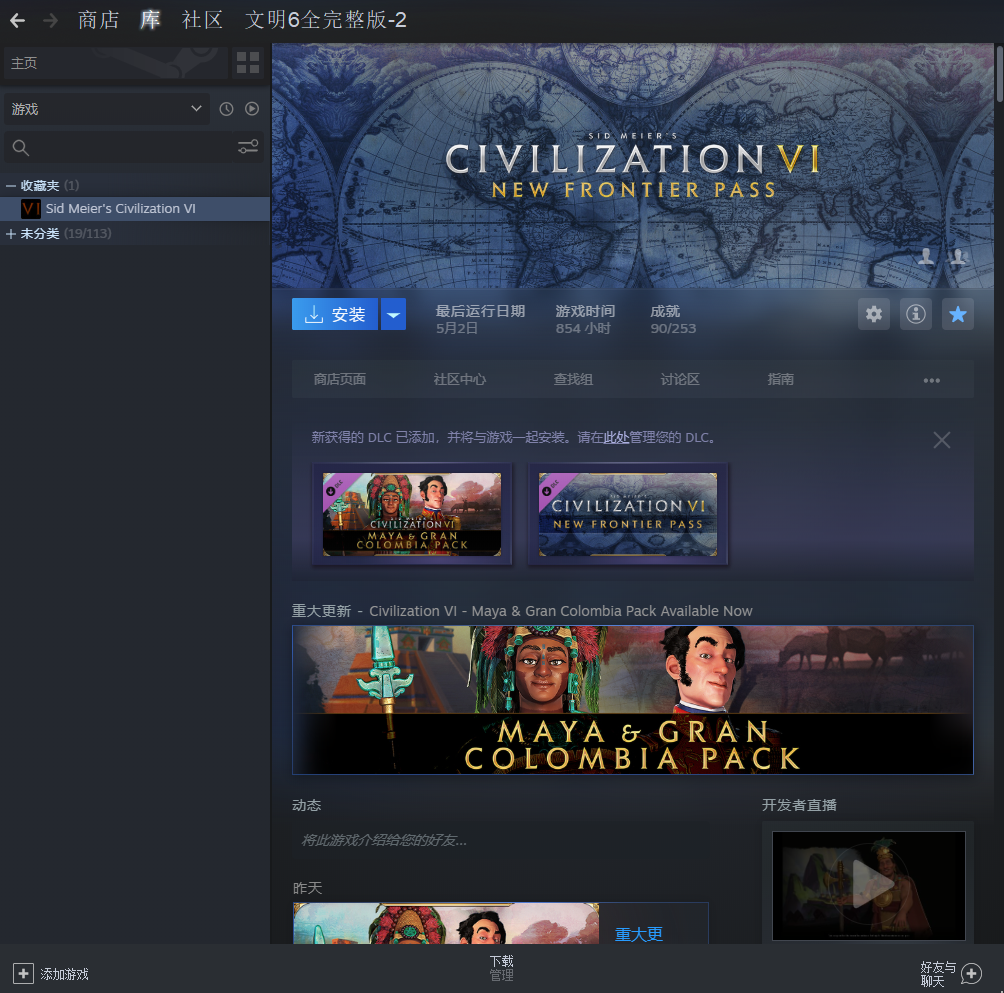The image size is (1004, 993).
Task: Dismiss the new DLC notification
Action: point(941,440)
